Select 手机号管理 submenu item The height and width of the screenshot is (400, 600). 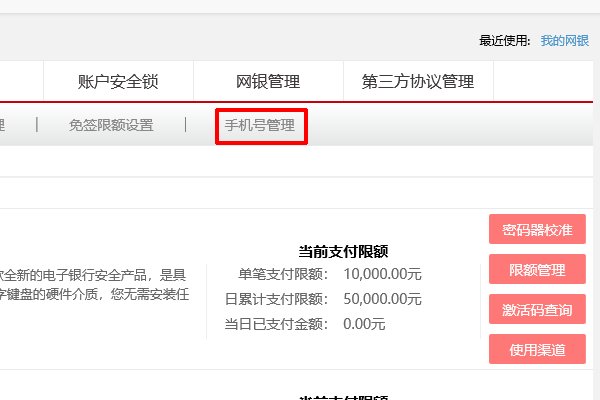click(x=260, y=125)
